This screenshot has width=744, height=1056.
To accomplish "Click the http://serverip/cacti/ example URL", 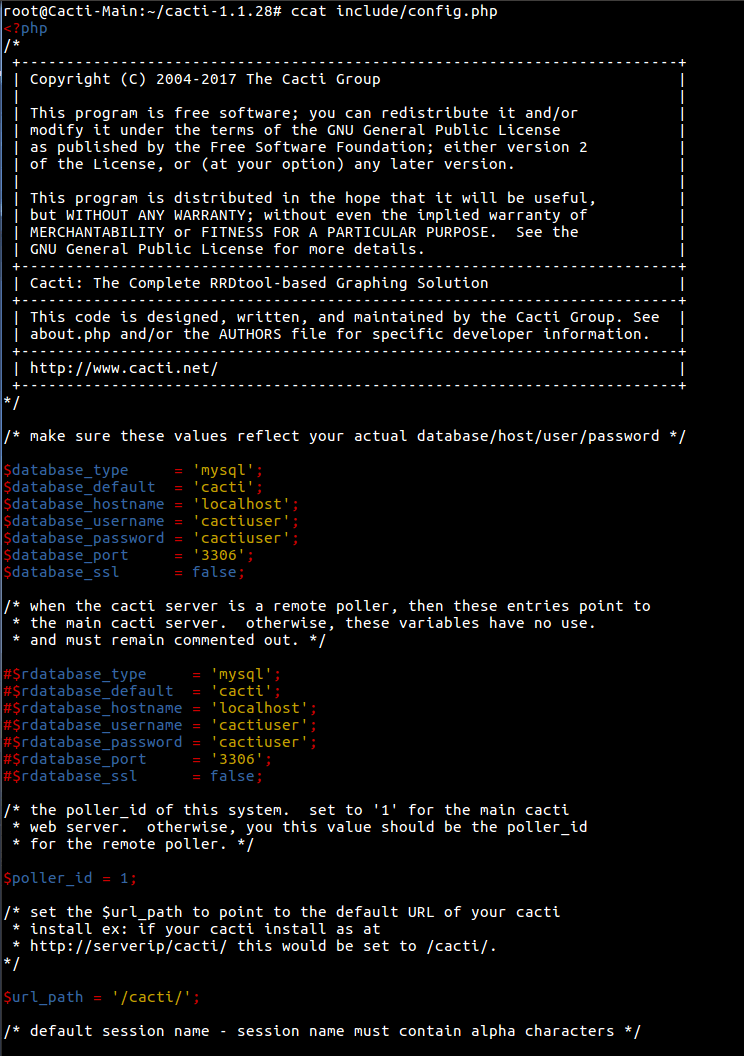I will (x=131, y=946).
